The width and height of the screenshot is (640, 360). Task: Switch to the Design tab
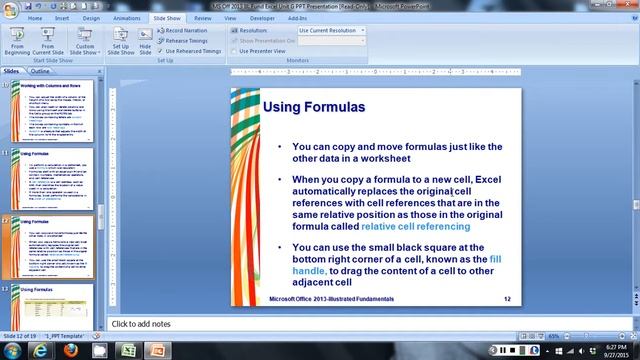coord(91,18)
